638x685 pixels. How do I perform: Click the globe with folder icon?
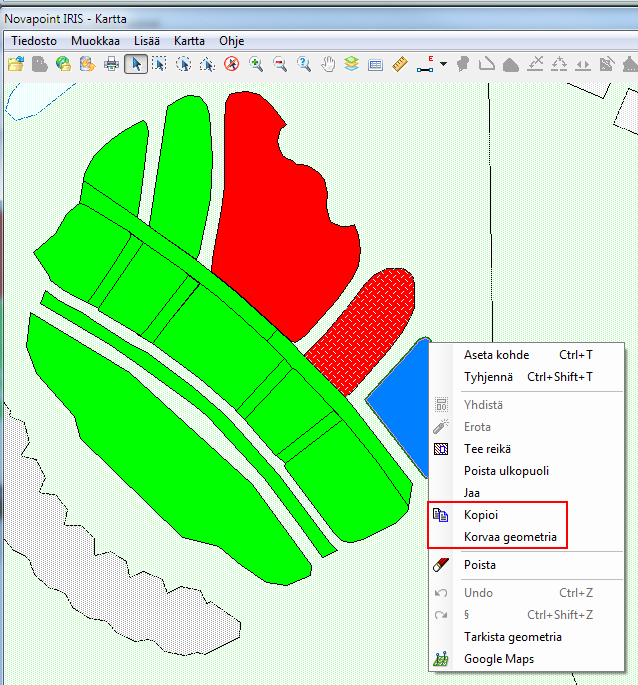click(x=64, y=64)
